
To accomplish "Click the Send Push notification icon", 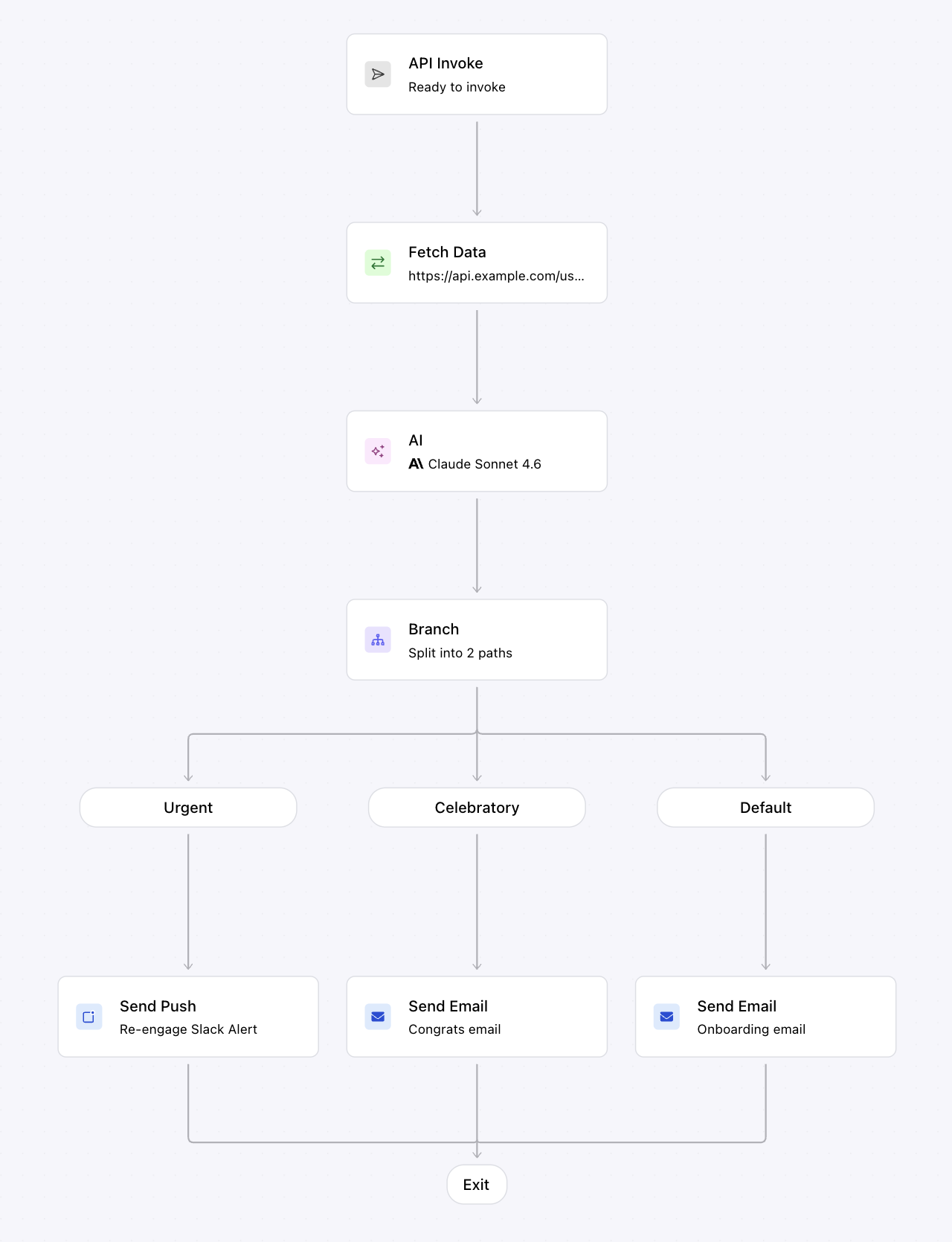I will 89,1017.
